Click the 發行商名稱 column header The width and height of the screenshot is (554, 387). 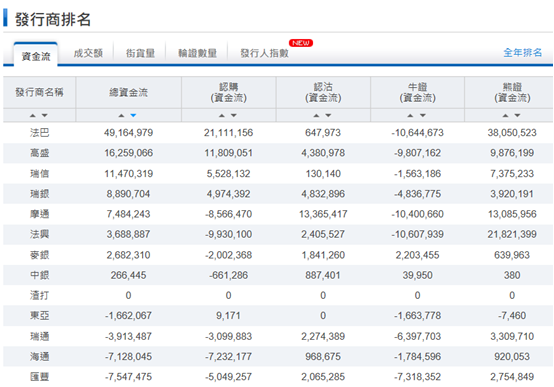click(39, 93)
